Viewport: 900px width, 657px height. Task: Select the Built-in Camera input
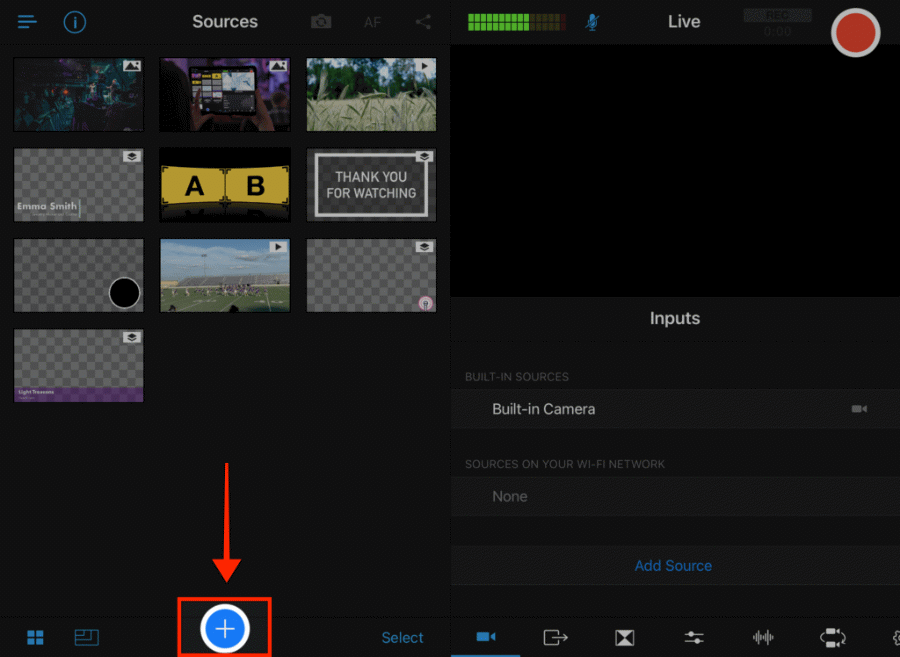pyautogui.click(x=675, y=409)
